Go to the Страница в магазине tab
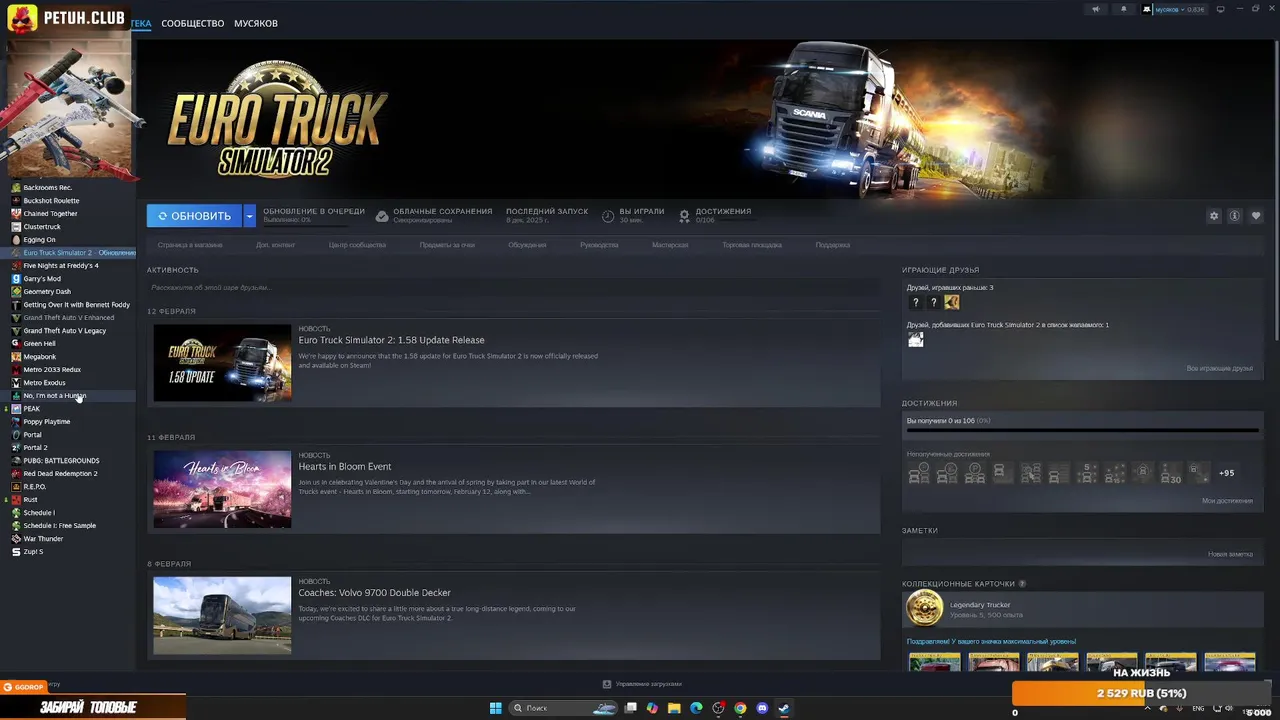The image size is (1280, 720). [x=190, y=245]
